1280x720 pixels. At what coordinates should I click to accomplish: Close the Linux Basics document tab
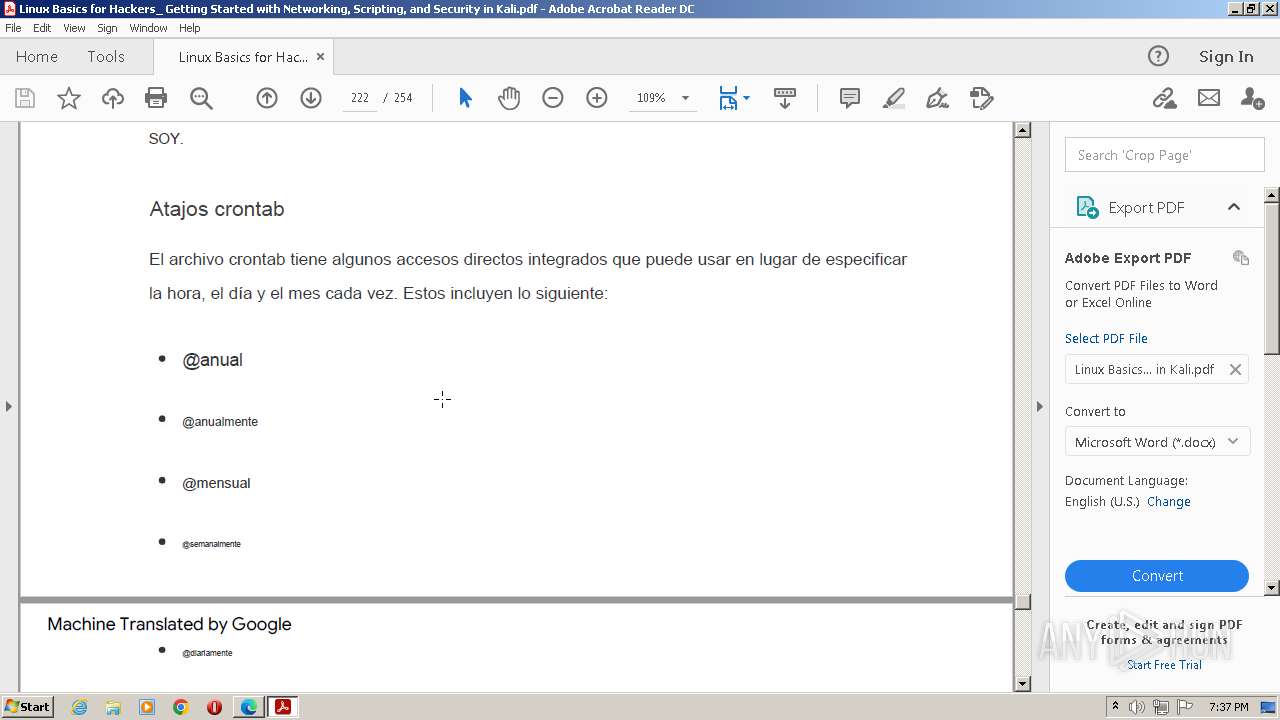click(321, 57)
